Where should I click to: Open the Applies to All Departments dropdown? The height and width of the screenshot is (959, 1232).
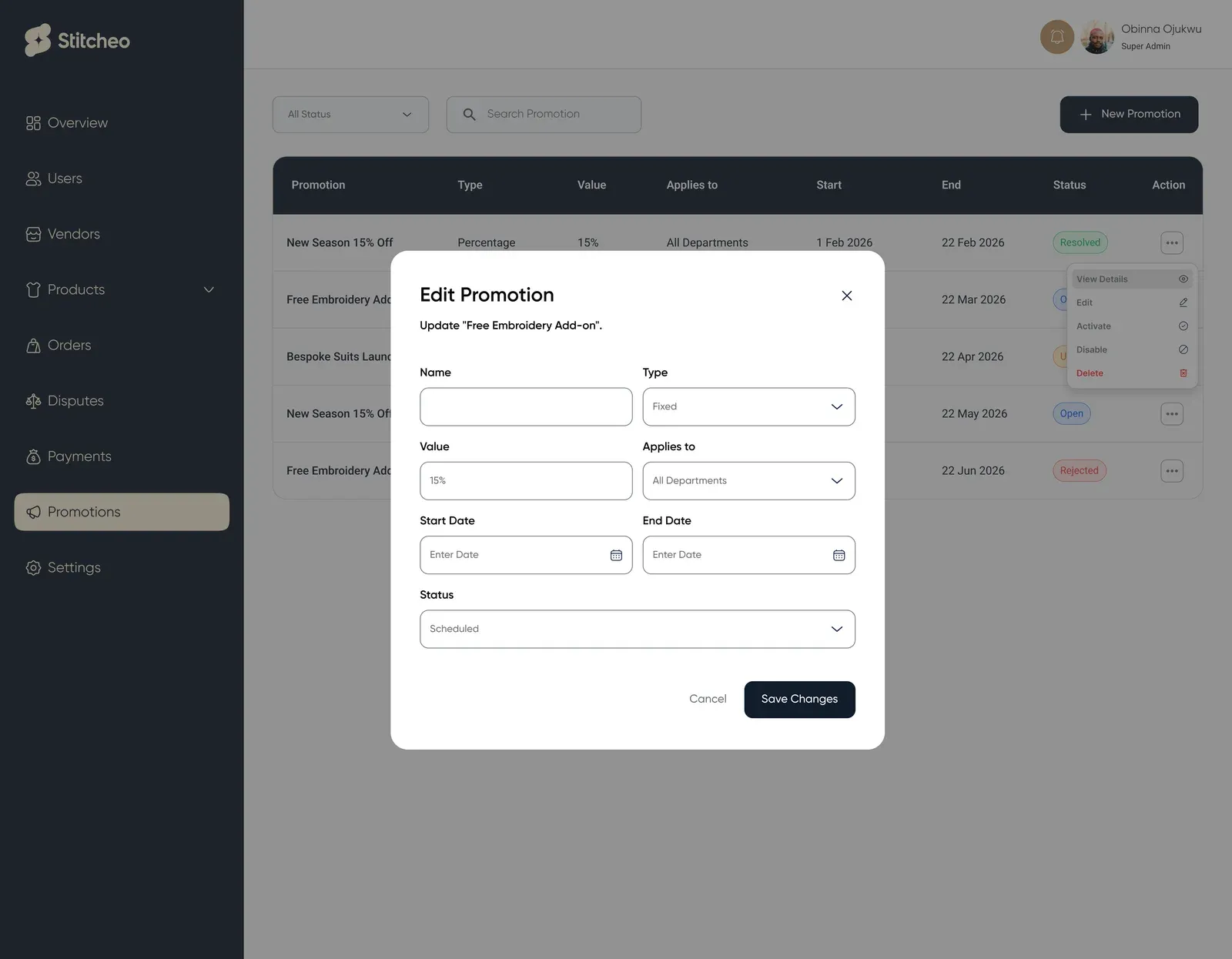[749, 481]
